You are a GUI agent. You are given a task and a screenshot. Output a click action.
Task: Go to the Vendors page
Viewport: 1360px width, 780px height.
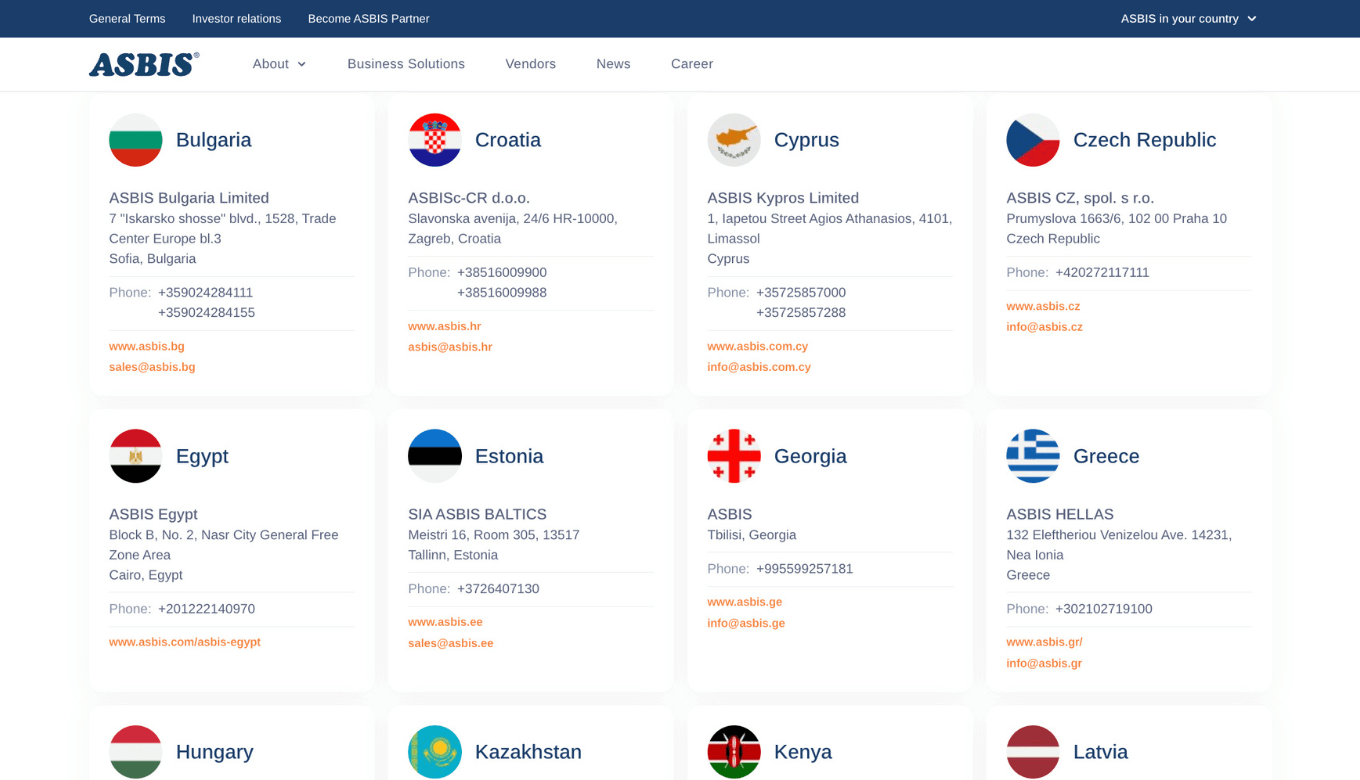530,64
